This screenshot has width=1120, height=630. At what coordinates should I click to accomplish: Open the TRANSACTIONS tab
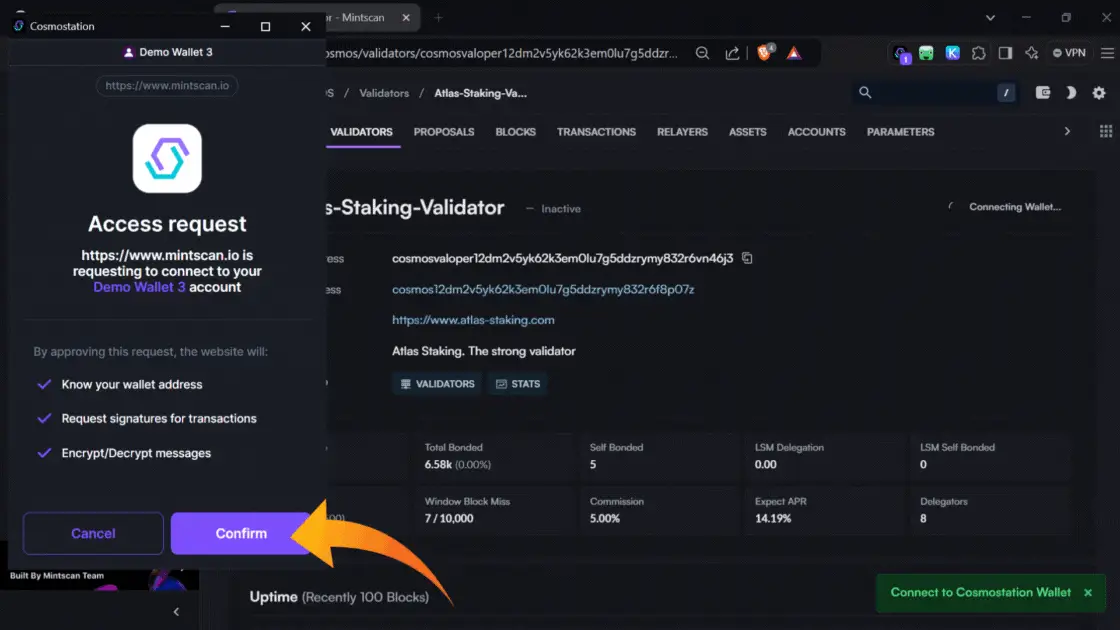click(596, 132)
